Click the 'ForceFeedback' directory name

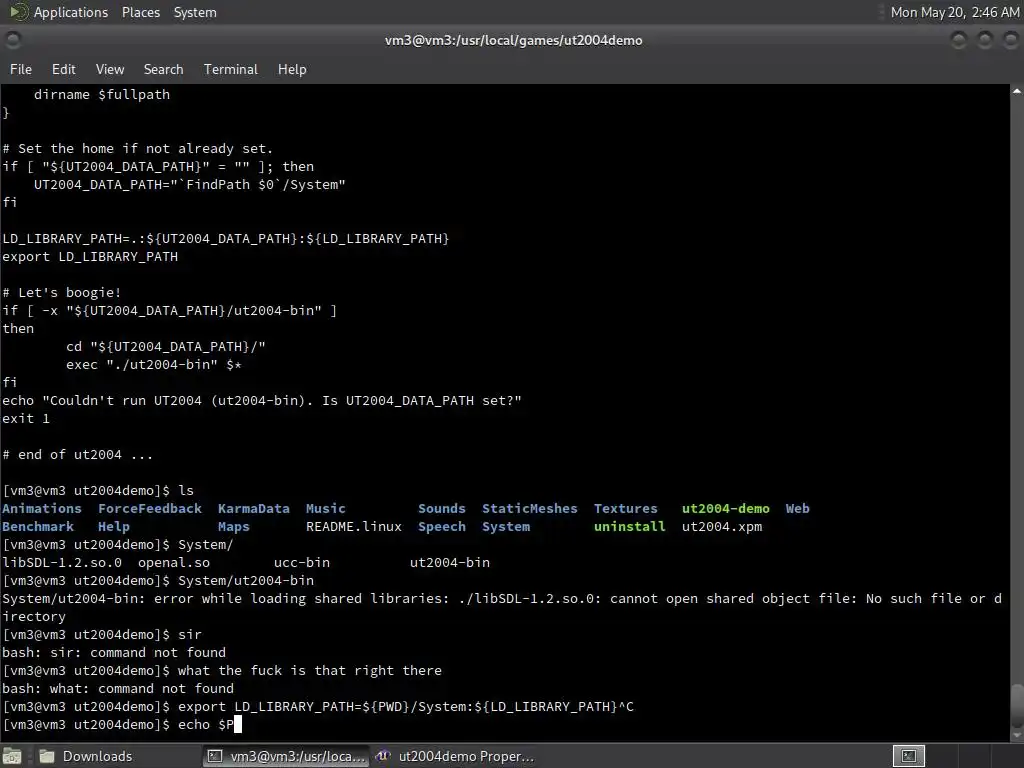tap(150, 509)
